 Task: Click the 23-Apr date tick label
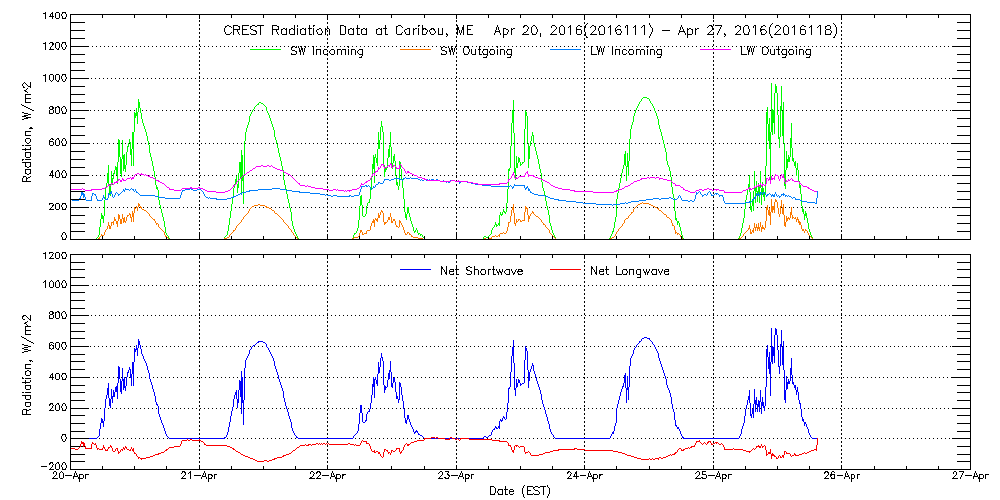click(456, 478)
